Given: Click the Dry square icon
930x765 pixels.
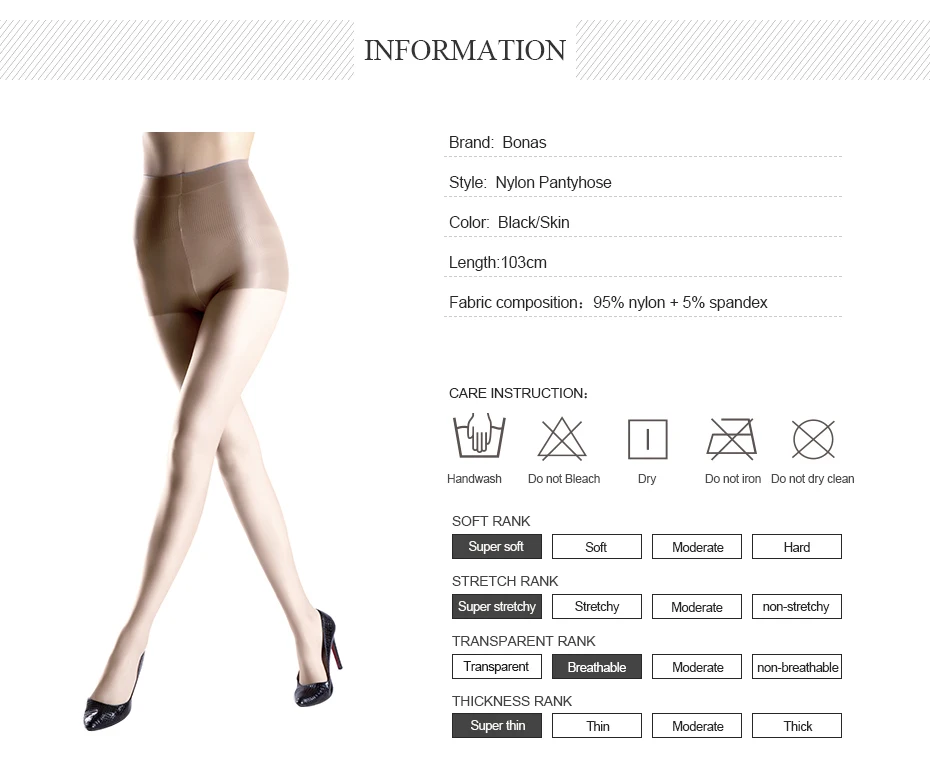Looking at the screenshot, I should point(648,439).
